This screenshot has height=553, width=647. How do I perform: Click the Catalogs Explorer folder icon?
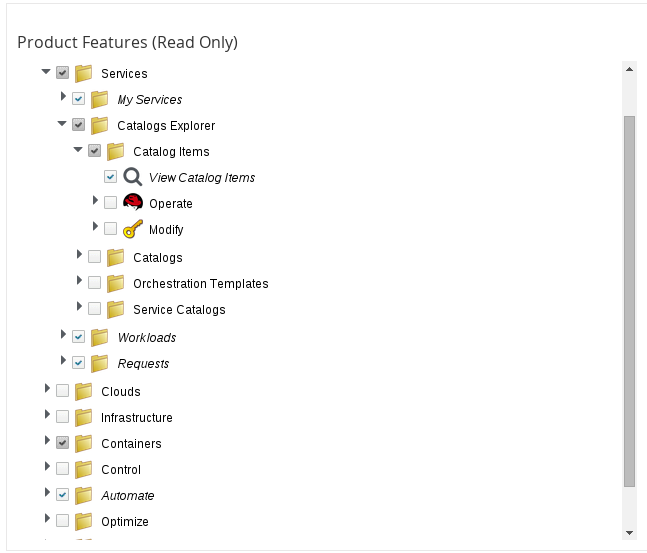click(x=100, y=125)
